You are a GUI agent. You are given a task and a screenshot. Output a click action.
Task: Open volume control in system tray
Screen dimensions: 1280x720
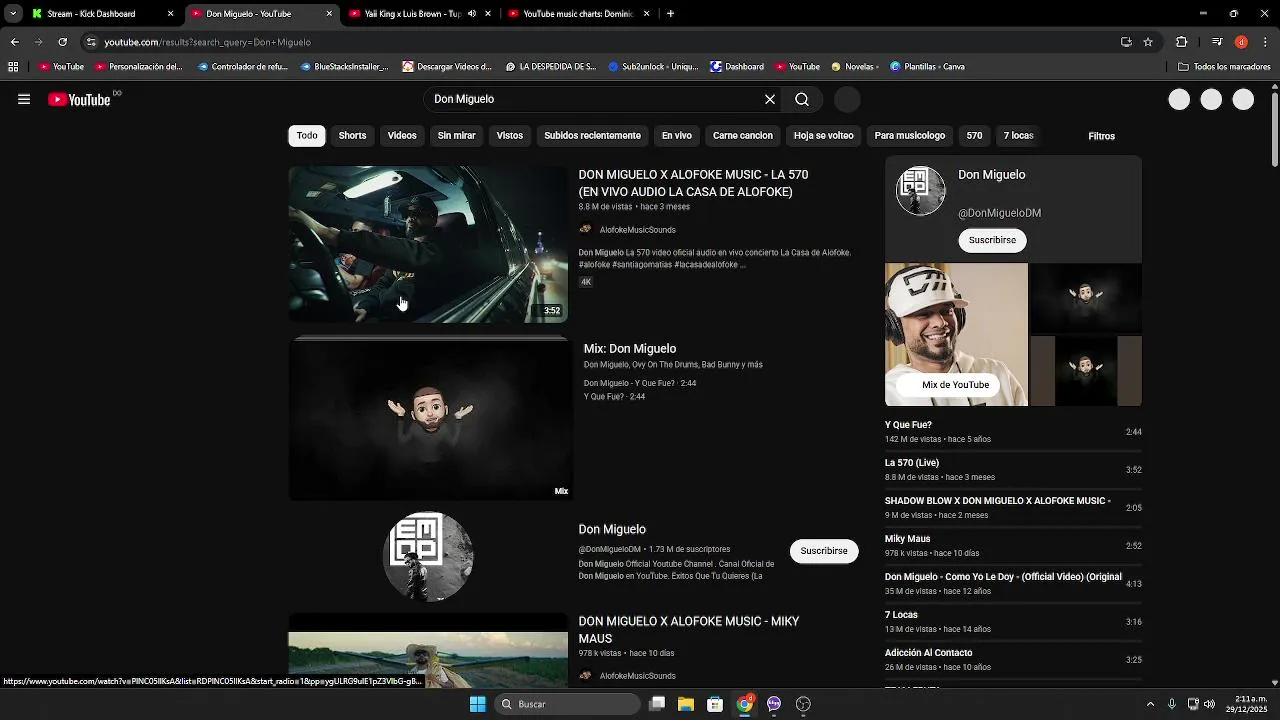click(x=1208, y=704)
